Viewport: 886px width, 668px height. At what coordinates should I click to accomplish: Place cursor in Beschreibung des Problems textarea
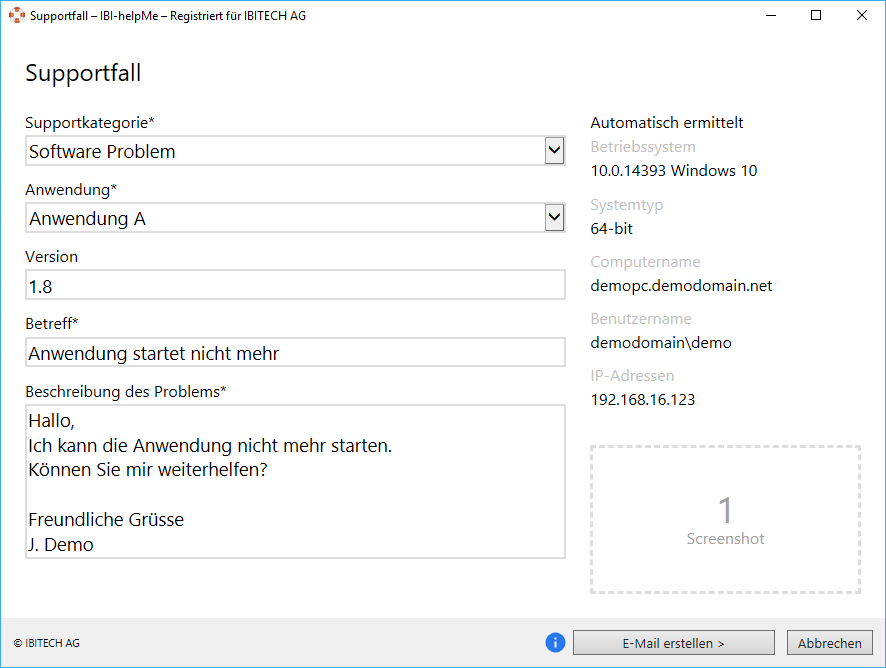tap(295, 481)
